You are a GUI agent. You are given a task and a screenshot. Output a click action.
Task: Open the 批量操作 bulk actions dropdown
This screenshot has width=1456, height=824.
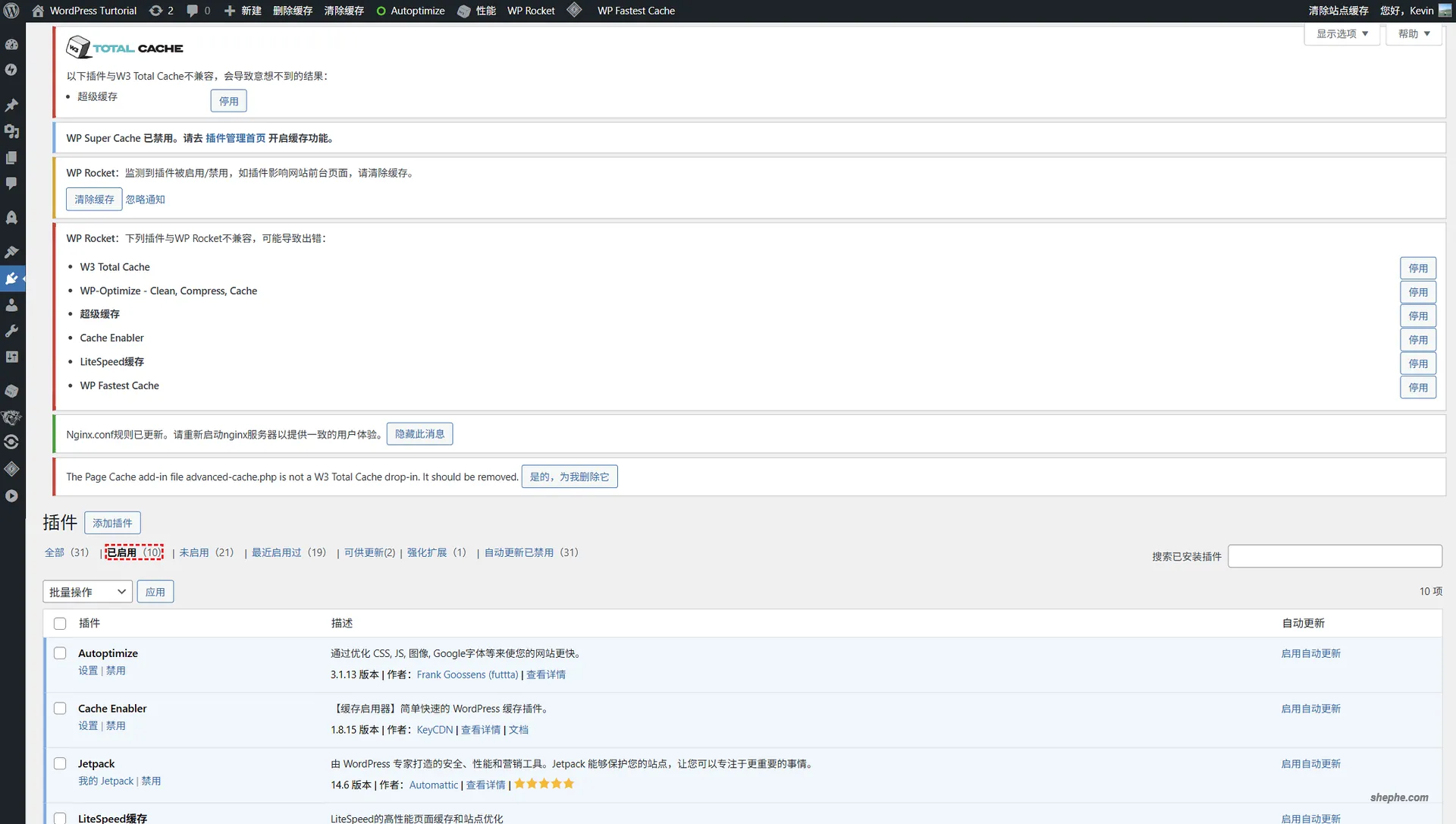(x=86, y=591)
